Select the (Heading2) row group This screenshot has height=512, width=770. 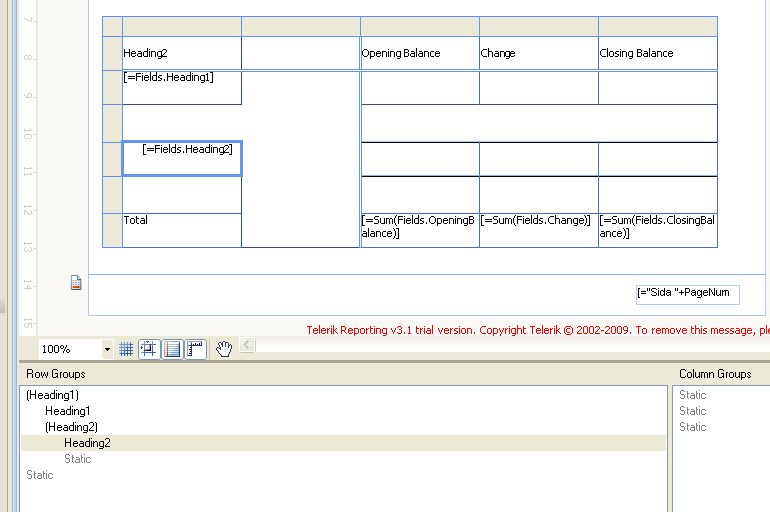[71, 427]
